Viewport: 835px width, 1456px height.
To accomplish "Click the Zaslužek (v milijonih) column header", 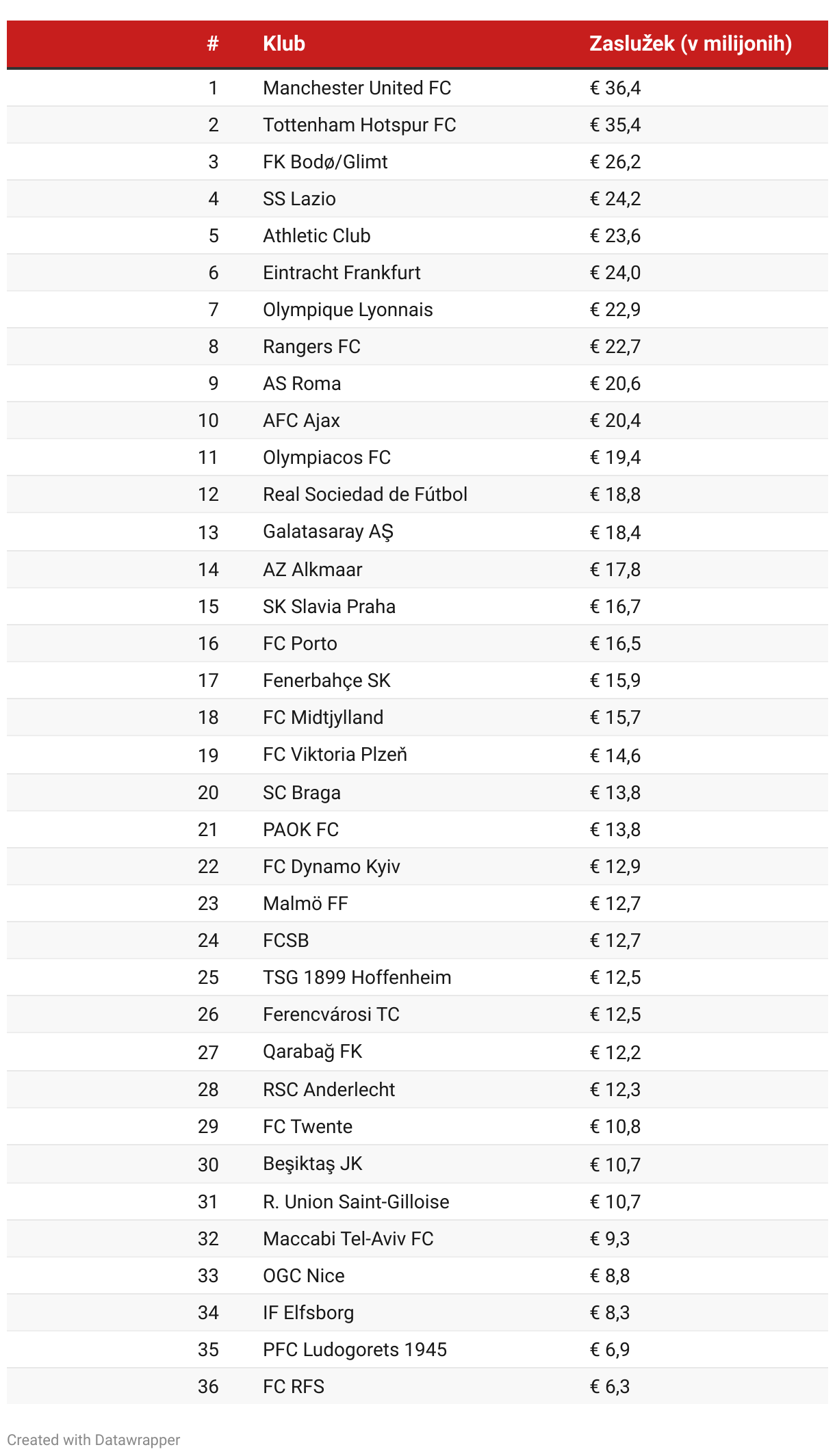I will (x=691, y=44).
